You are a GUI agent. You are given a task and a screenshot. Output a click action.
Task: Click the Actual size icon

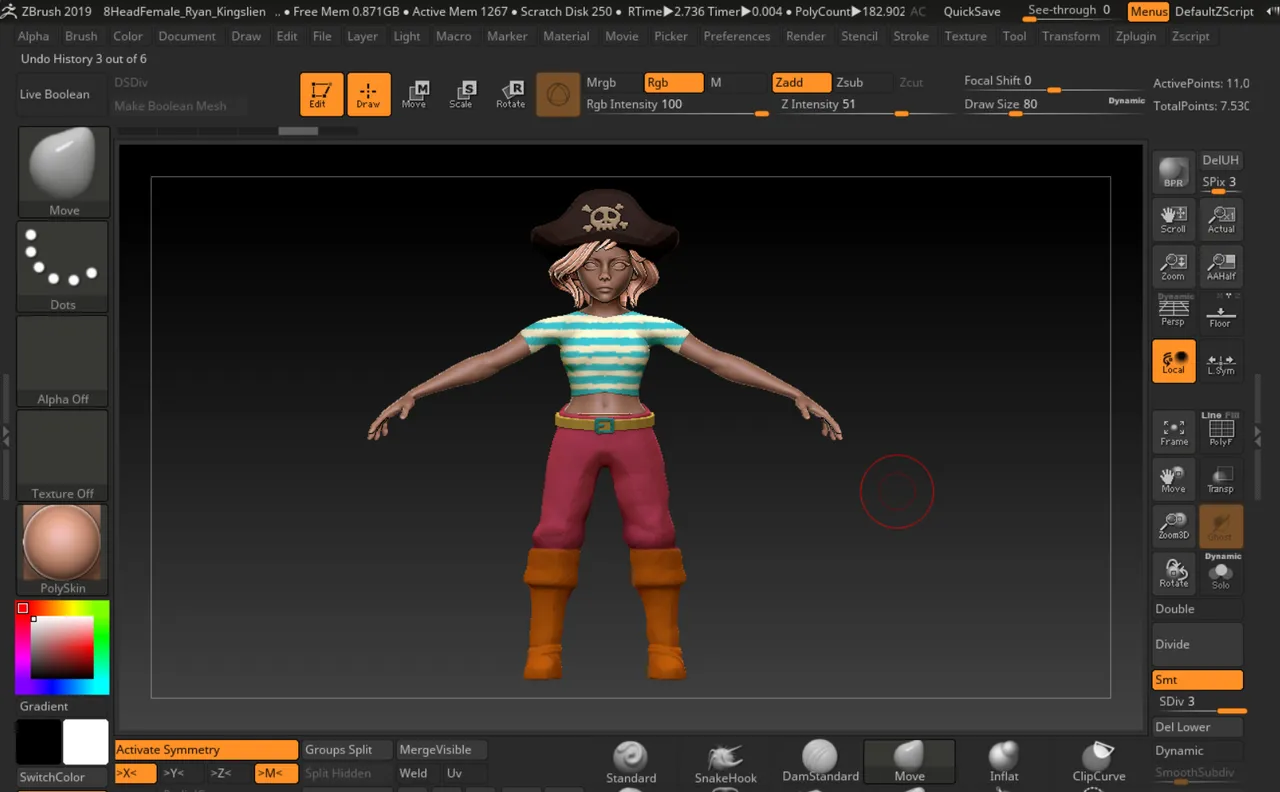(1221, 219)
